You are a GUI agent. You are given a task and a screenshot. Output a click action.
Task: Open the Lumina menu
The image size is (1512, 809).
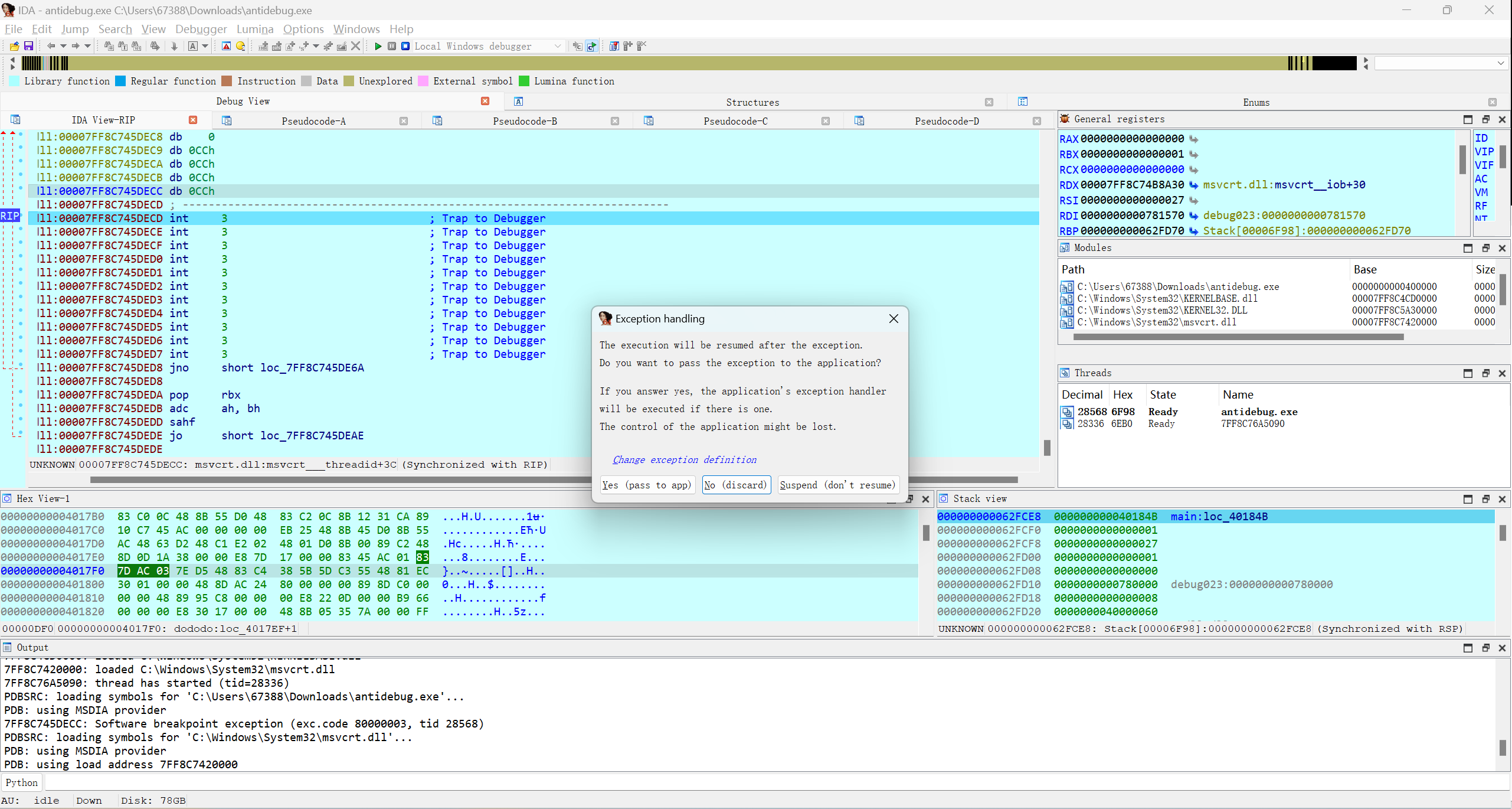(255, 29)
